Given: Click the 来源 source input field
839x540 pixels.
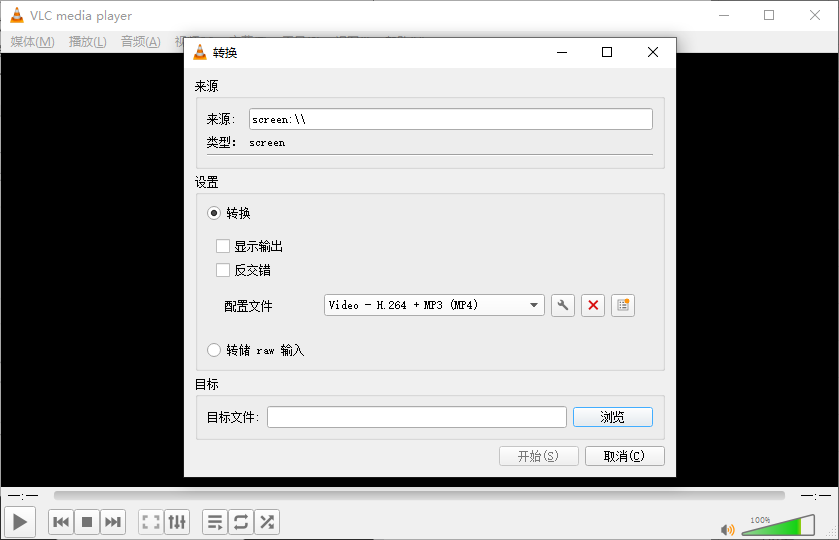Looking at the screenshot, I should click(x=451, y=119).
